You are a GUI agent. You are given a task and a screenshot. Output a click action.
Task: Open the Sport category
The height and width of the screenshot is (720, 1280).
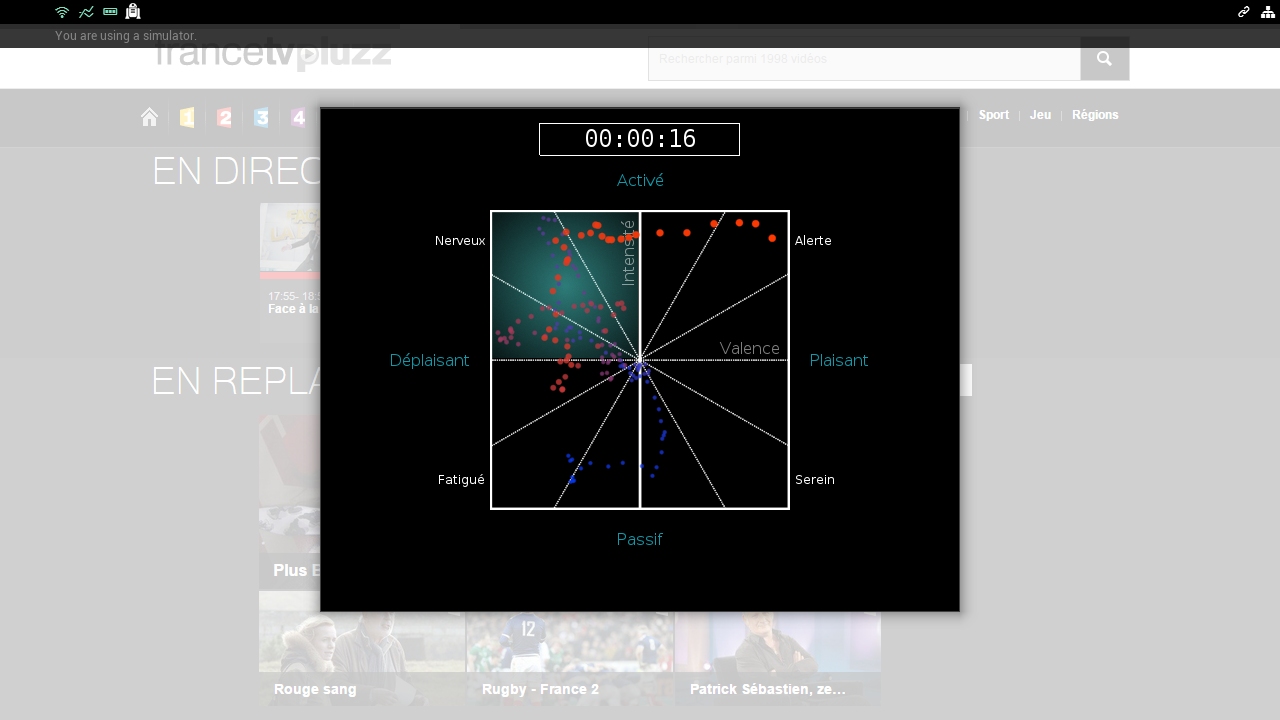(x=993, y=115)
